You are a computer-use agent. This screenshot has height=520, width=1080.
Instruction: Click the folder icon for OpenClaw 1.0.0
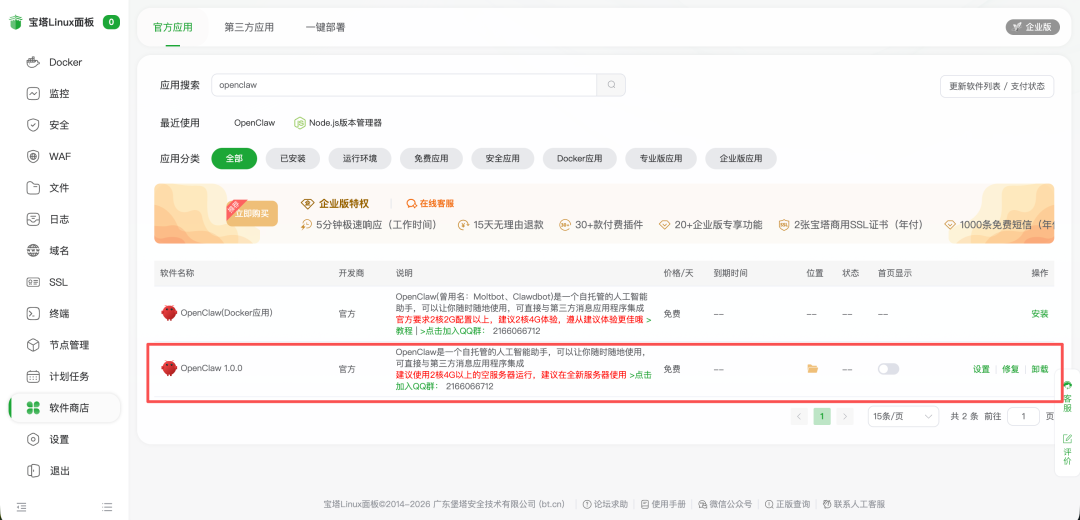(813, 369)
